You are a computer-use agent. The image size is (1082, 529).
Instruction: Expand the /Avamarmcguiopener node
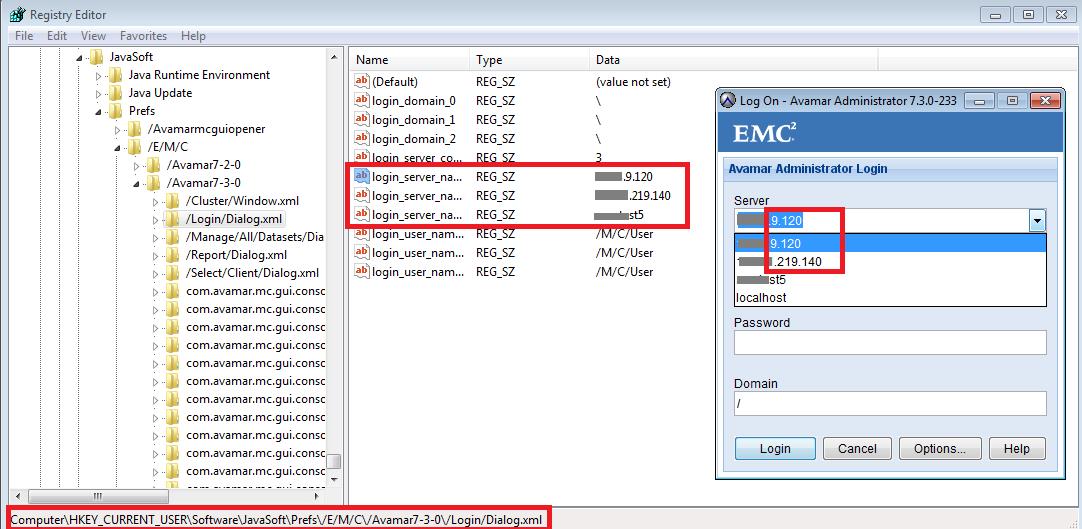[117, 130]
